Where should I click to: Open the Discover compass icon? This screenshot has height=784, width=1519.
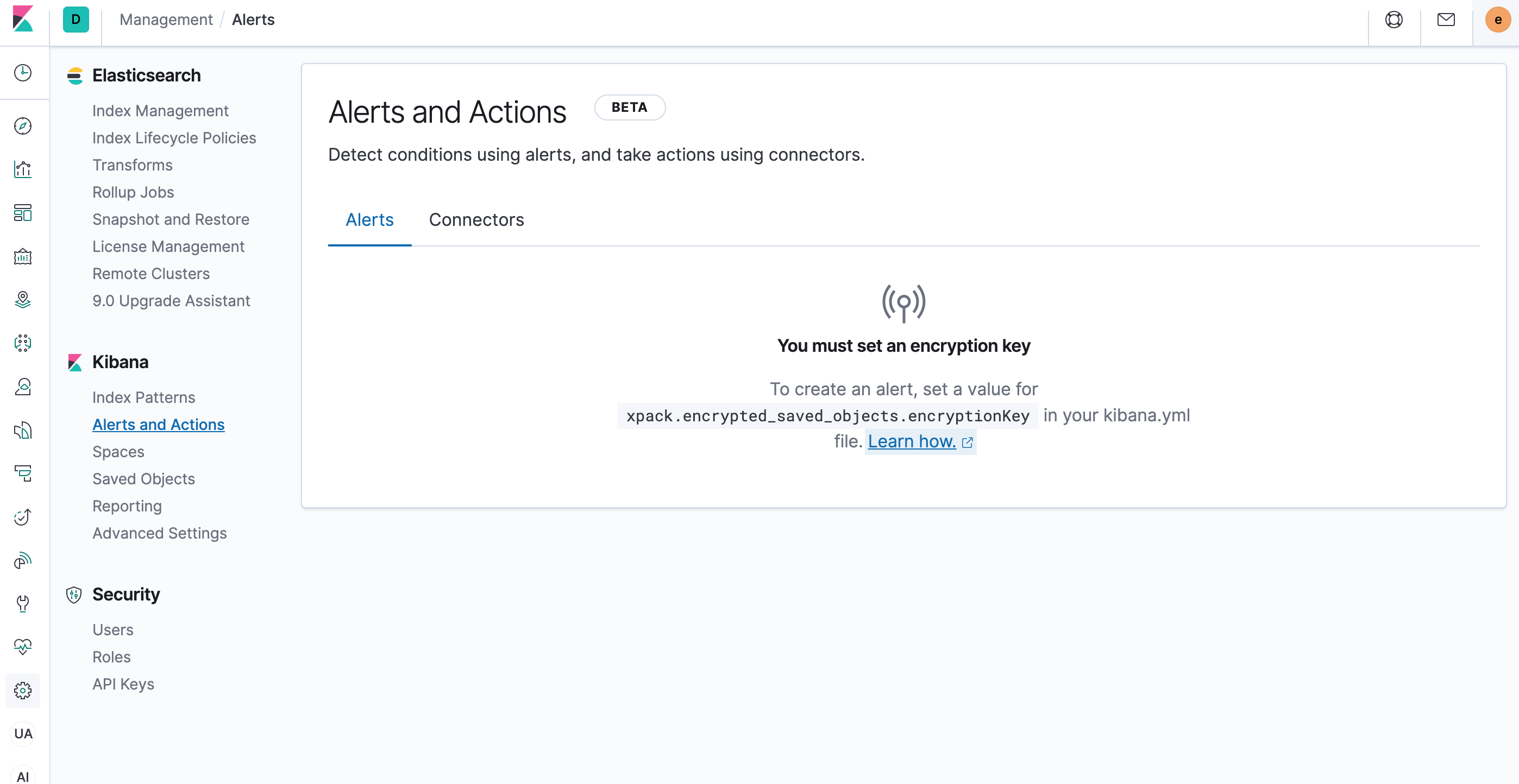(x=22, y=125)
